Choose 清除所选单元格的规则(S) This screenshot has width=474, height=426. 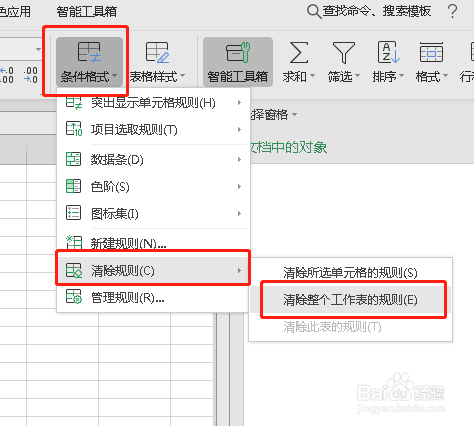coord(350,273)
